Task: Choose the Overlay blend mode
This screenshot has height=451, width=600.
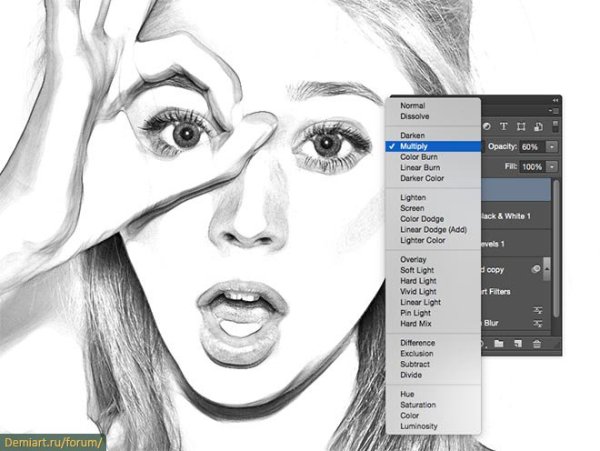Action: click(413, 259)
